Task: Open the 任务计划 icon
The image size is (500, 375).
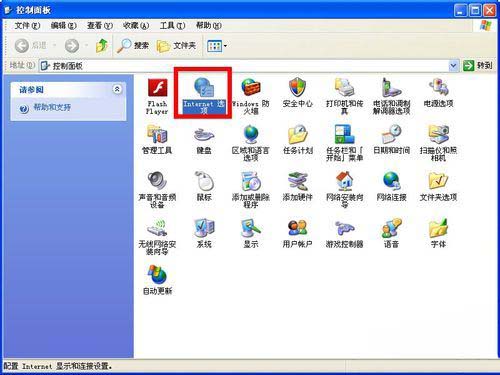Action: click(297, 135)
